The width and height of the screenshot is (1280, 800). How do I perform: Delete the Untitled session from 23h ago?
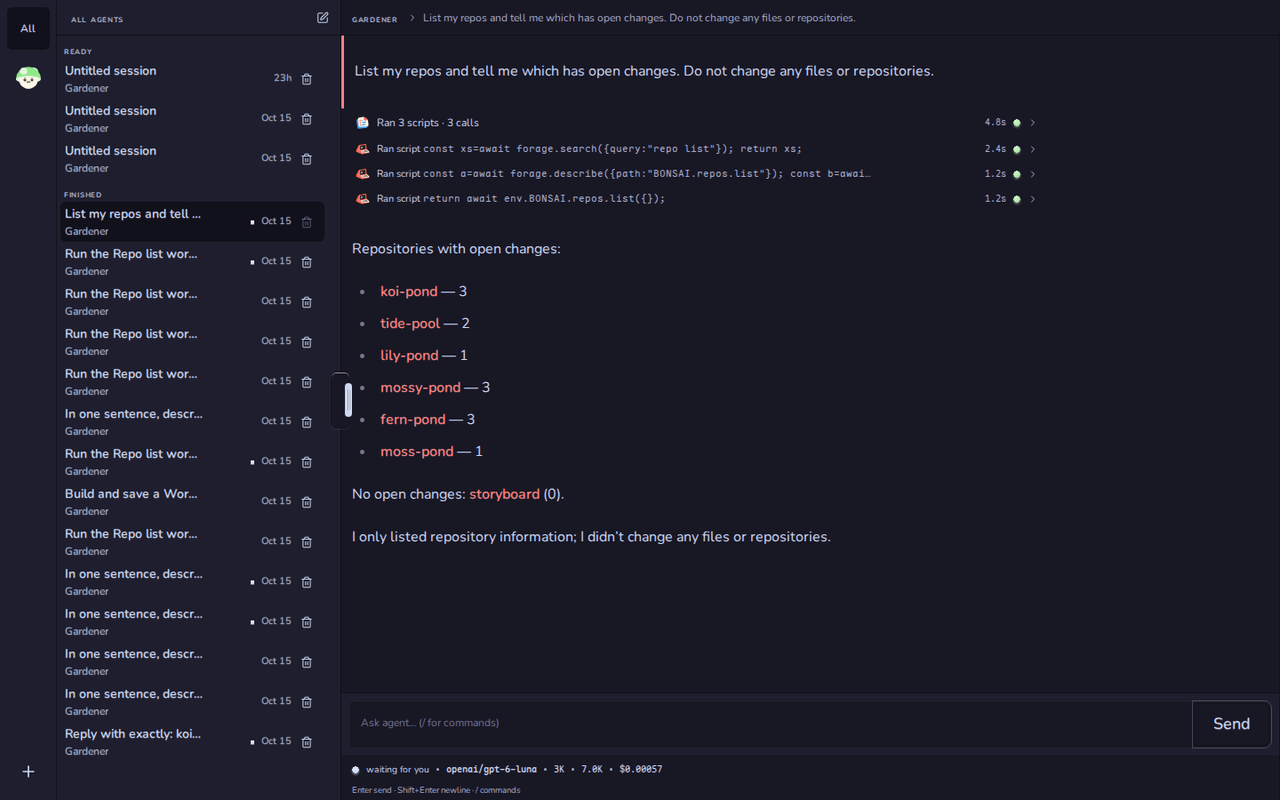307,79
